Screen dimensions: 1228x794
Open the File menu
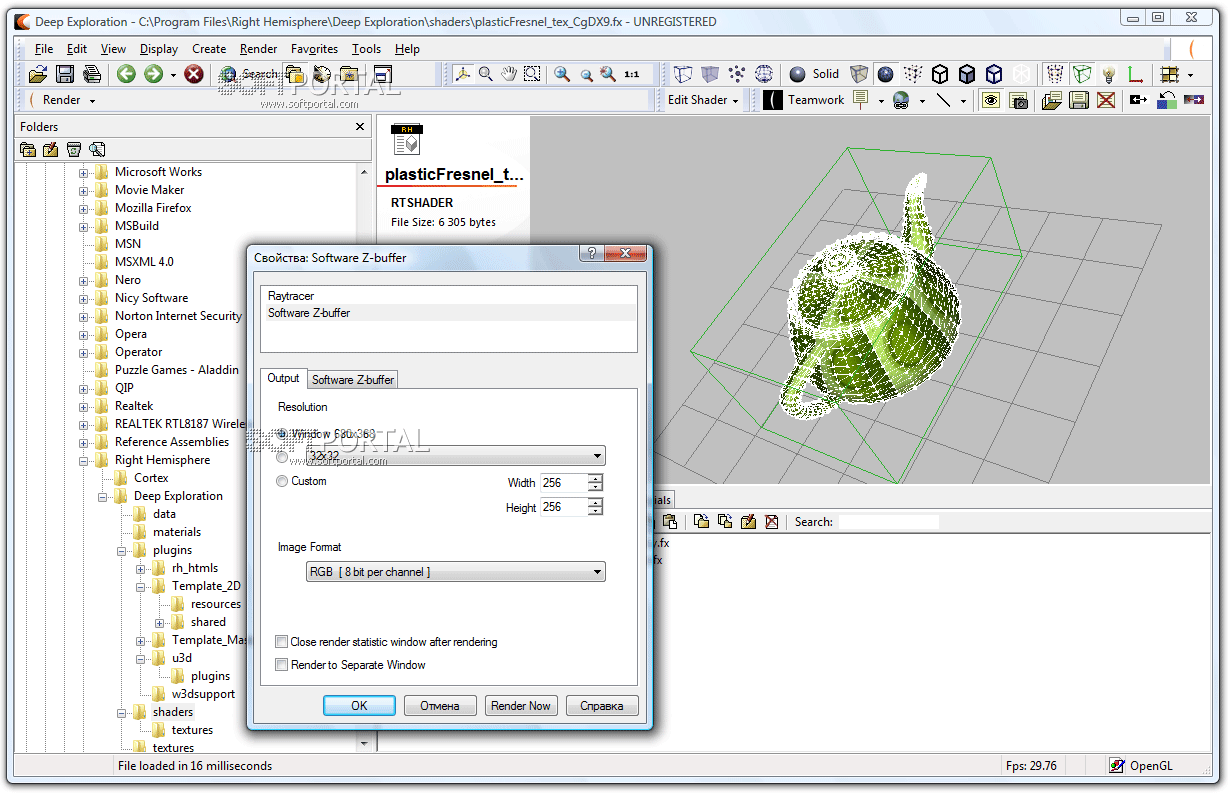[x=44, y=49]
